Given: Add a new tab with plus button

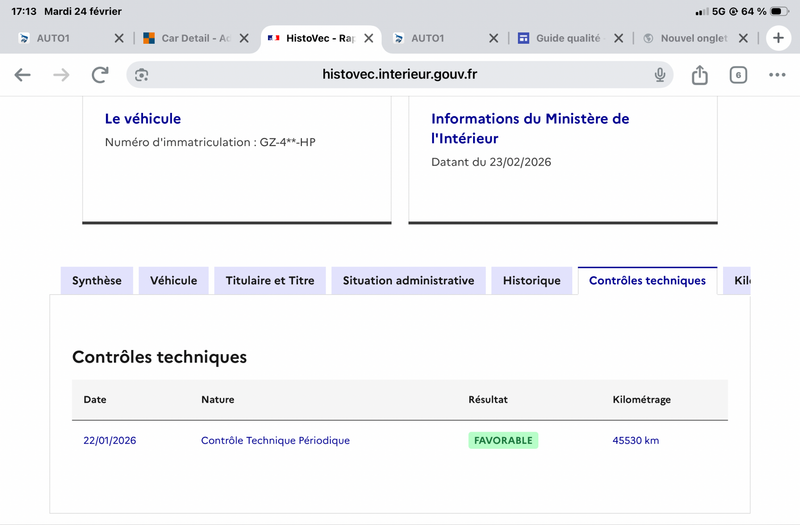Looking at the screenshot, I should [x=778, y=38].
